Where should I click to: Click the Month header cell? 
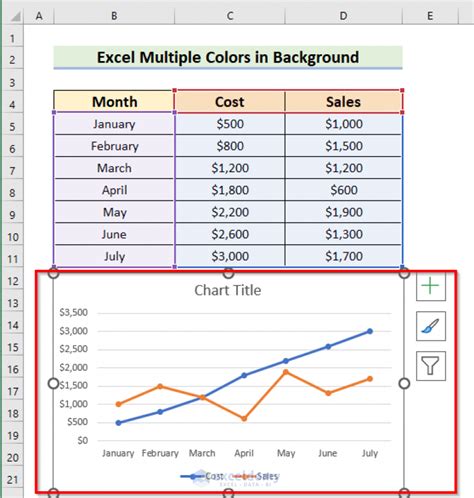coord(114,102)
